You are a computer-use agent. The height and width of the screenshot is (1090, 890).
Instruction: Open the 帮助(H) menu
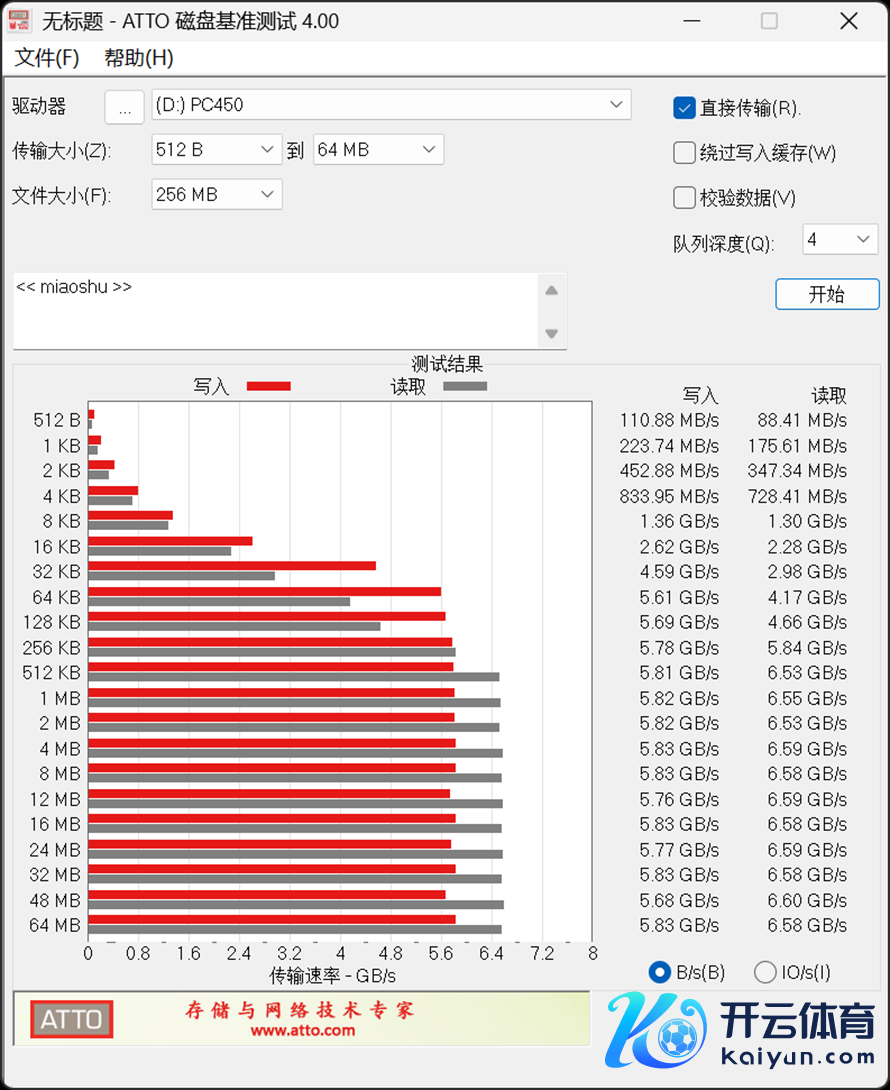pyautogui.click(x=139, y=58)
